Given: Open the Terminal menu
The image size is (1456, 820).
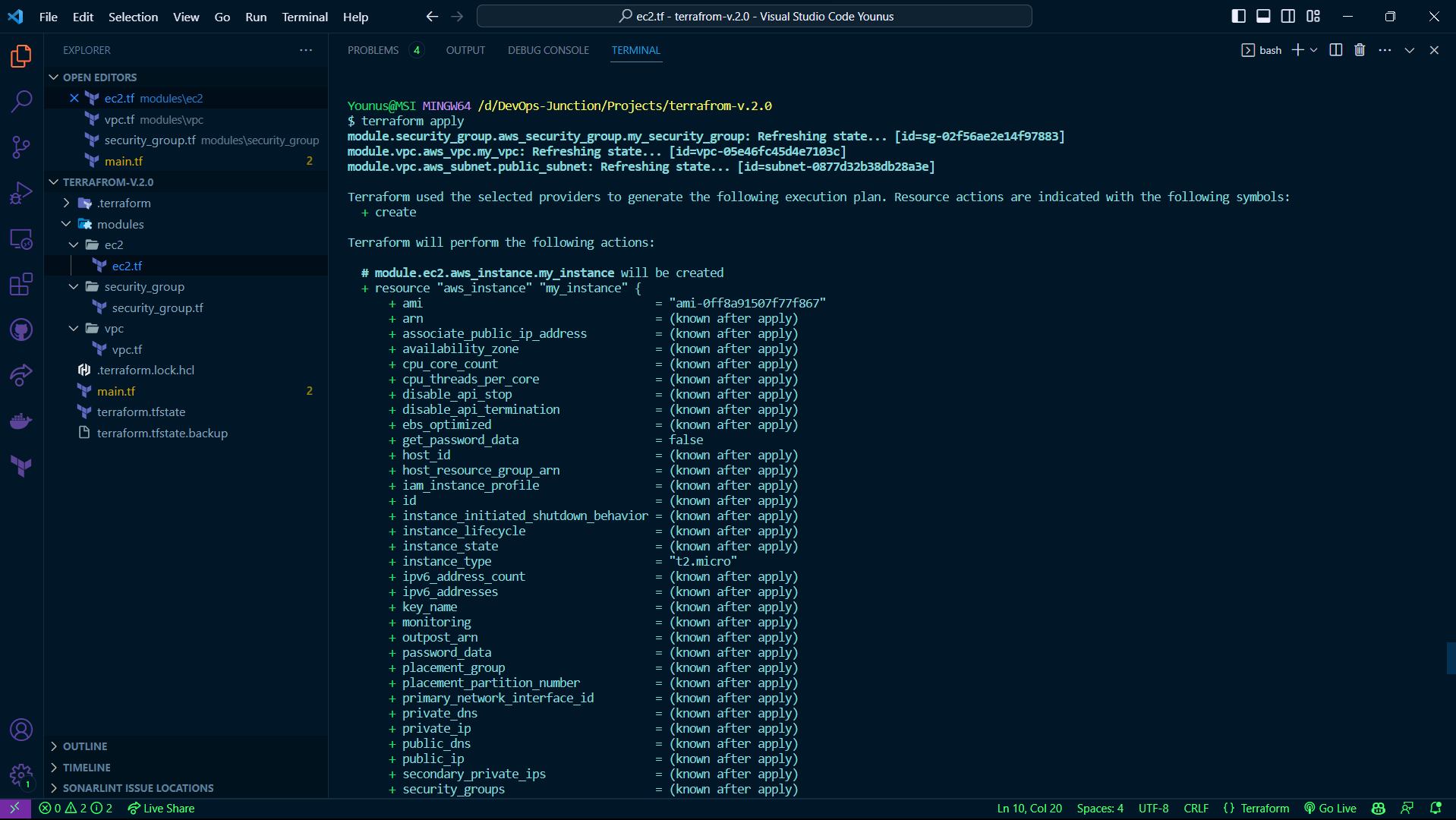Looking at the screenshot, I should click(x=304, y=16).
